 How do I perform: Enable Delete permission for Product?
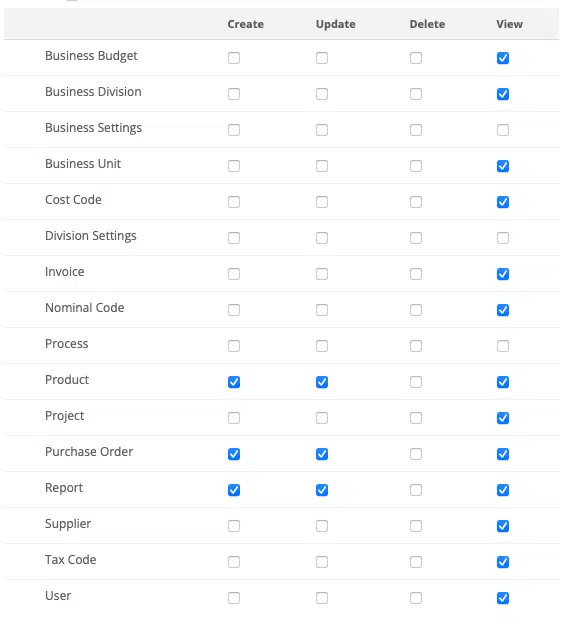pyautogui.click(x=416, y=382)
